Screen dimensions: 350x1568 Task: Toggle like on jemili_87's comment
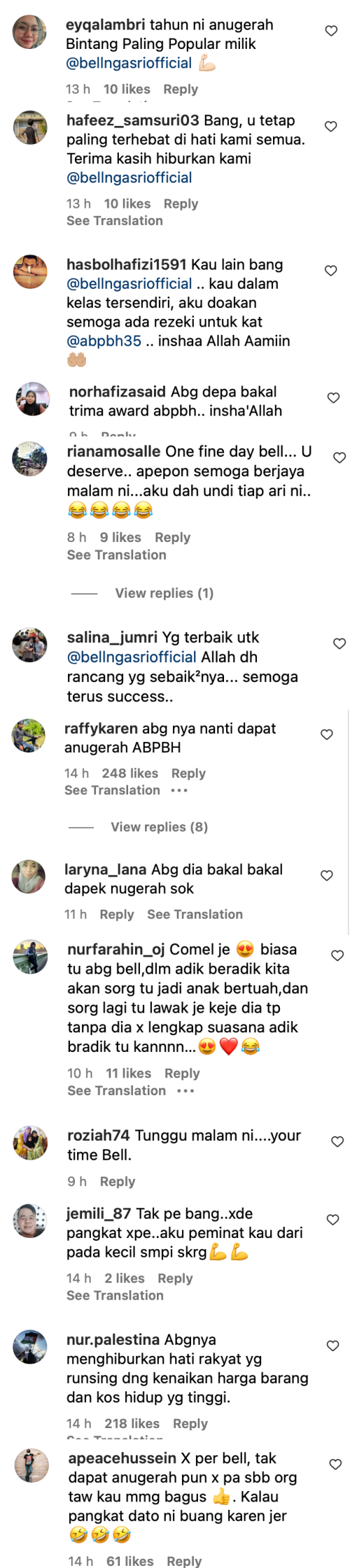(333, 1220)
